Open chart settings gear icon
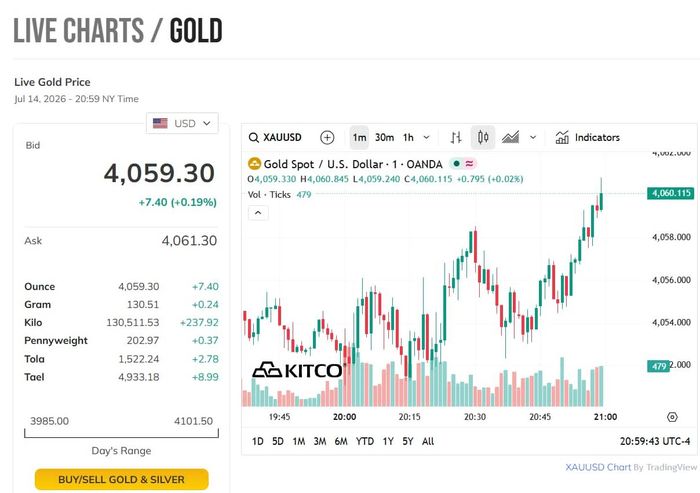The height and width of the screenshot is (493, 700). click(x=672, y=417)
